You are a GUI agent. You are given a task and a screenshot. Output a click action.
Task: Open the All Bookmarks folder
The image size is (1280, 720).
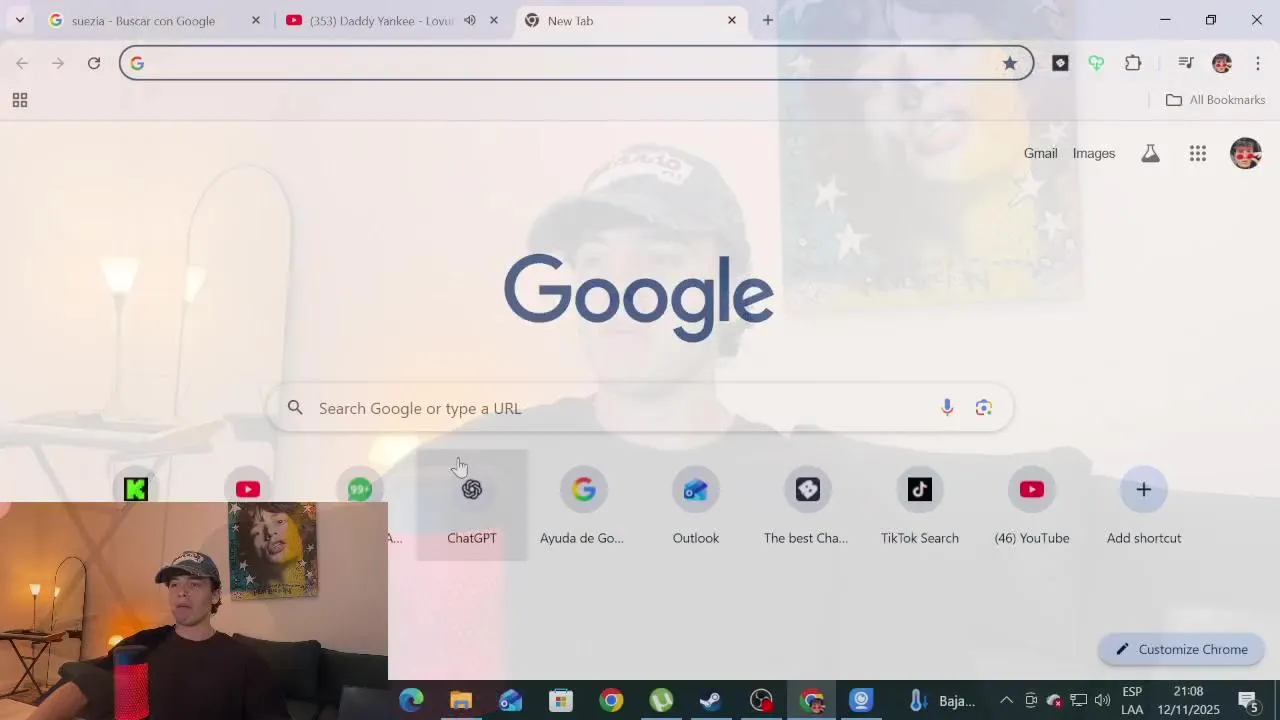point(1215,100)
